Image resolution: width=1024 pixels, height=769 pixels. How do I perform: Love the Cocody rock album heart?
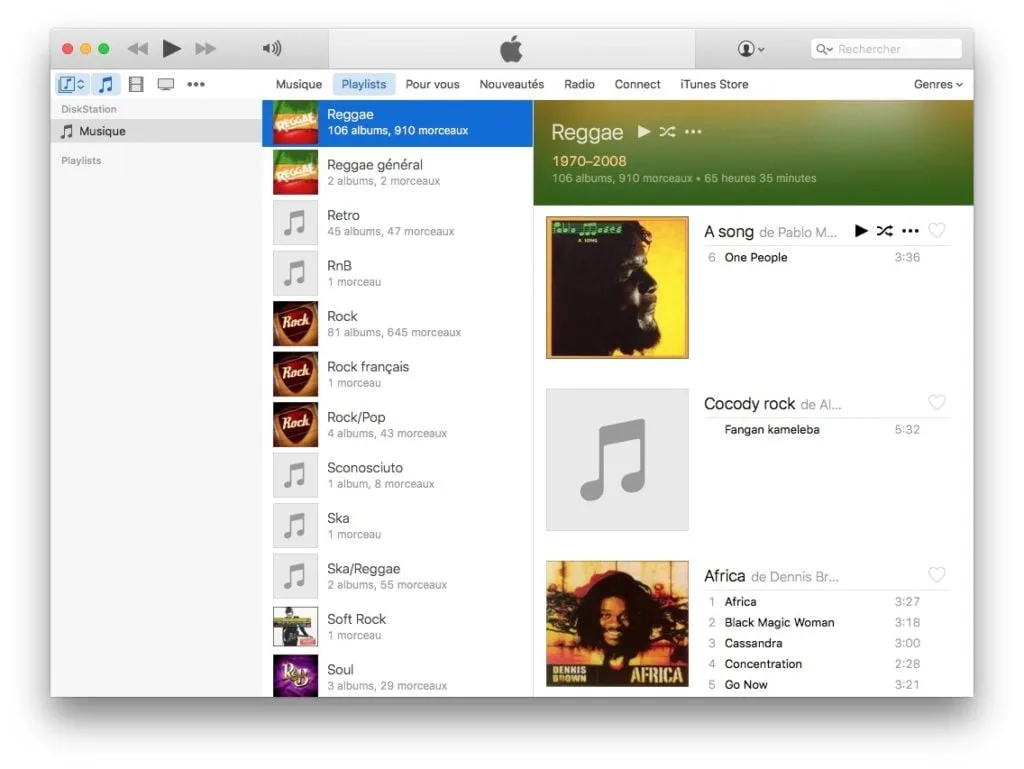point(936,403)
